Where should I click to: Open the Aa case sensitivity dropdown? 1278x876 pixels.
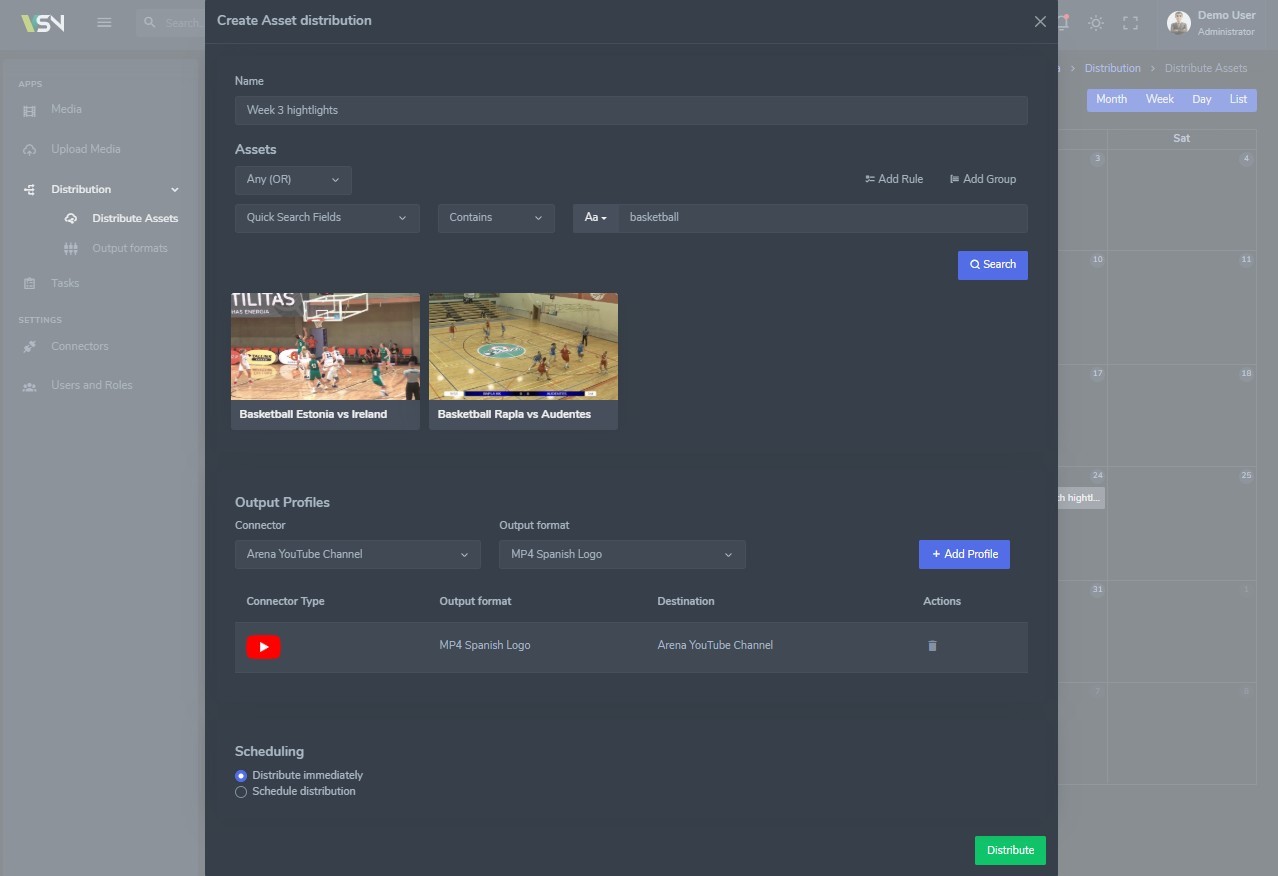point(595,218)
